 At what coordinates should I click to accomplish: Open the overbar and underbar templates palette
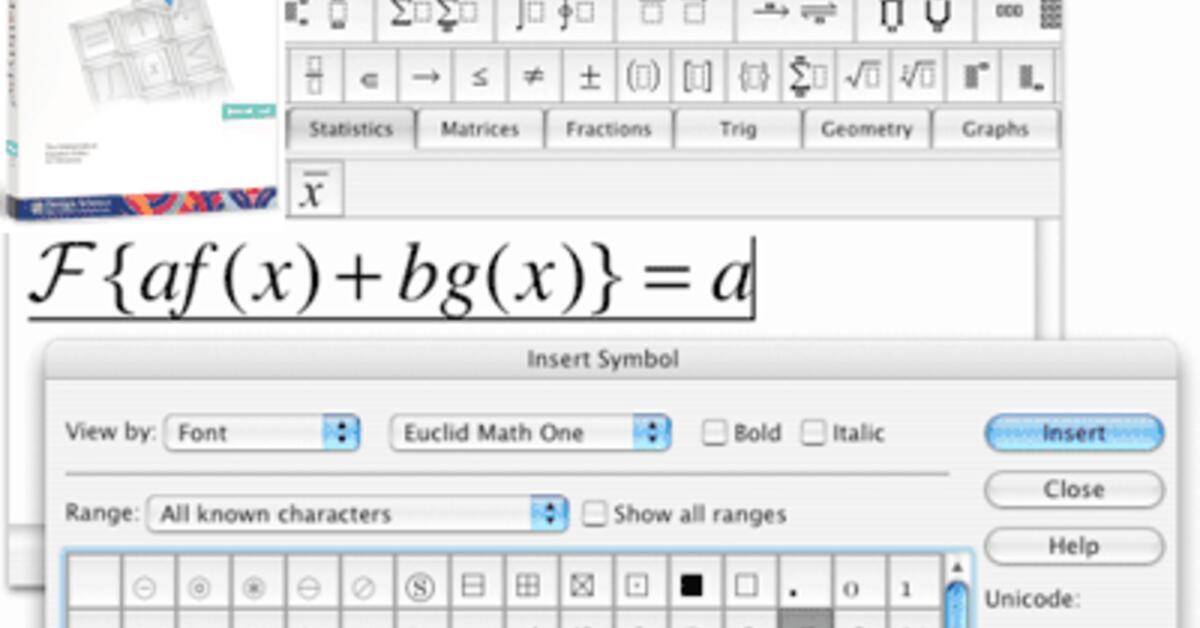point(675,17)
